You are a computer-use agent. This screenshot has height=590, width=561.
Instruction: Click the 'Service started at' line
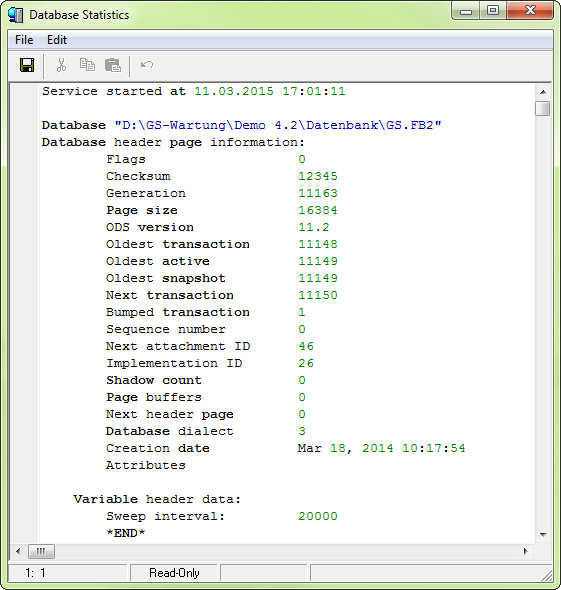tap(193, 91)
